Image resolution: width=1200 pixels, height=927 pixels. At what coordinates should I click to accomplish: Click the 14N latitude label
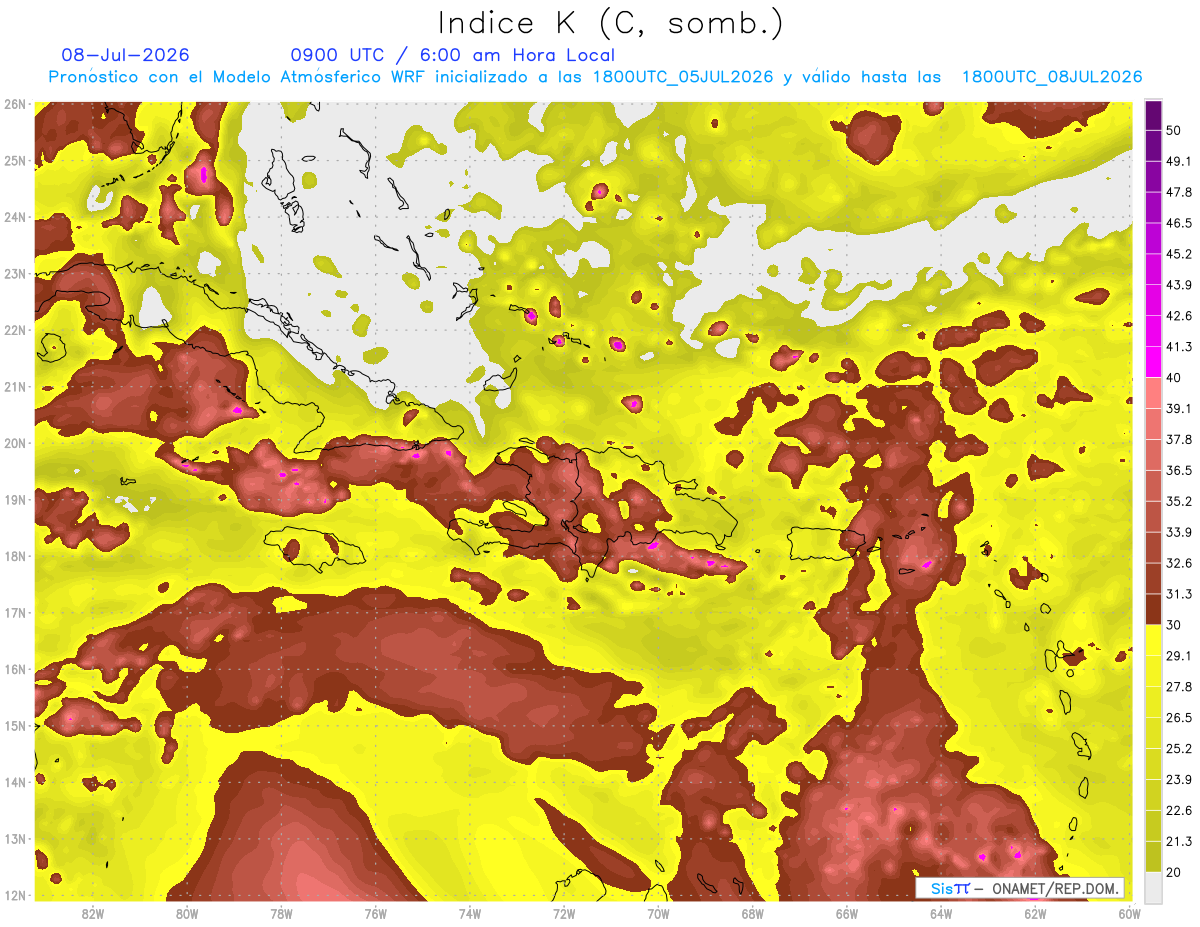(15, 782)
